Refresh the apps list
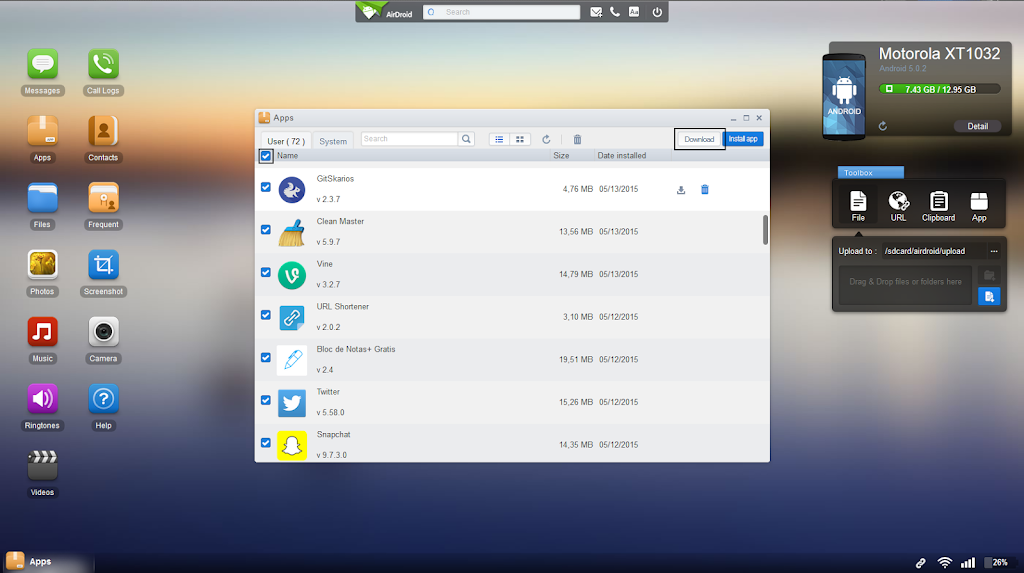1024x573 pixels. click(546, 140)
